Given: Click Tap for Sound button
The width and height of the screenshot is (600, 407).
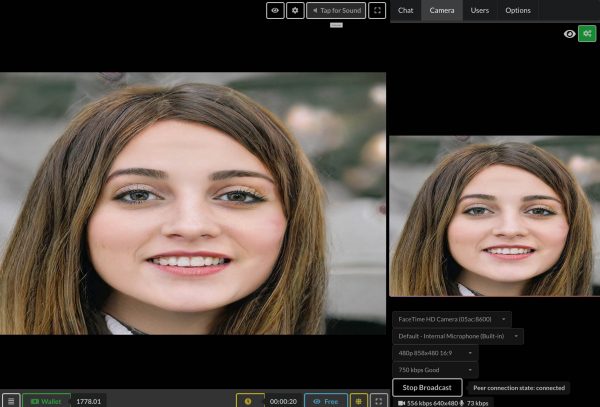Looking at the screenshot, I should click(335, 10).
